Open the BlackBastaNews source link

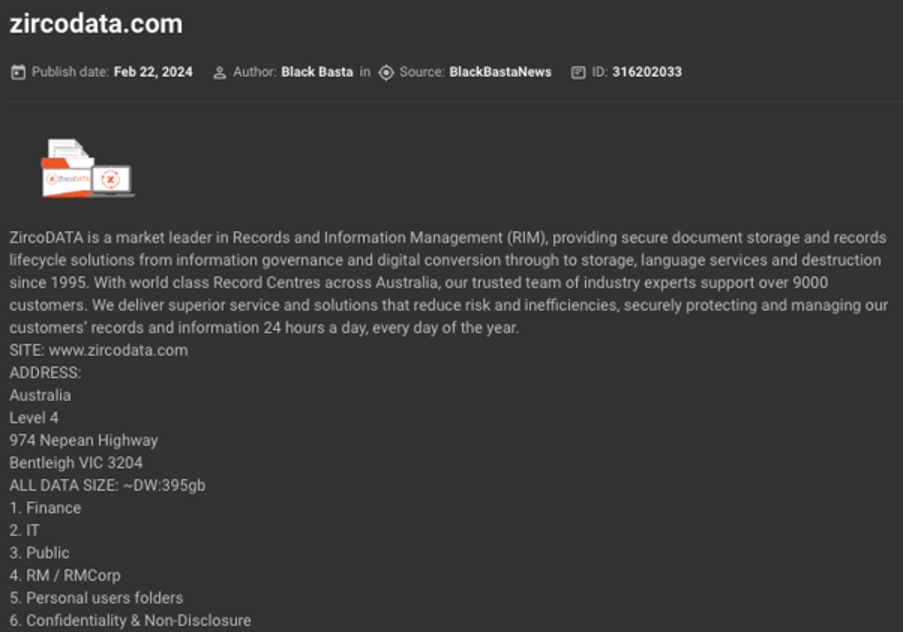tap(500, 72)
